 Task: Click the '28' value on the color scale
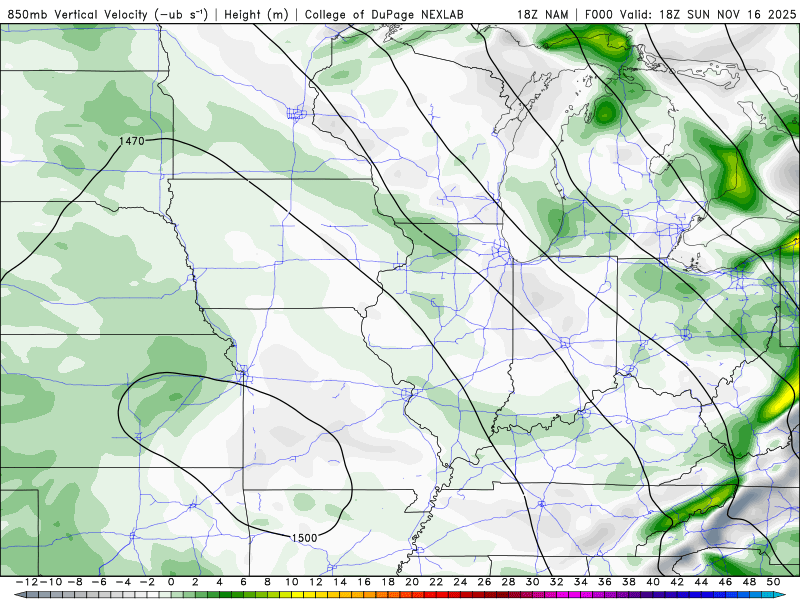(508, 582)
